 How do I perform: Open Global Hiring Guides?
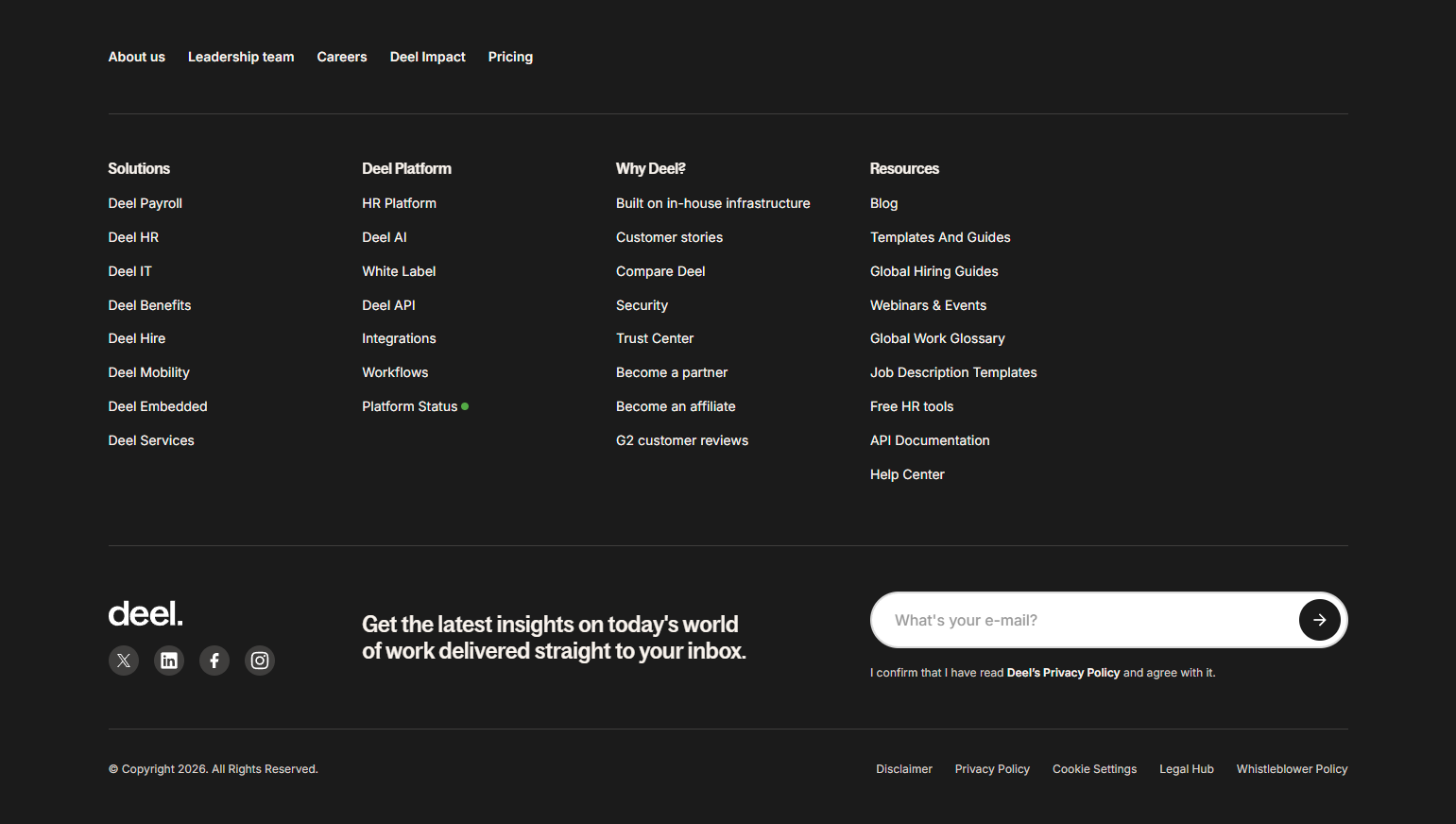click(934, 271)
